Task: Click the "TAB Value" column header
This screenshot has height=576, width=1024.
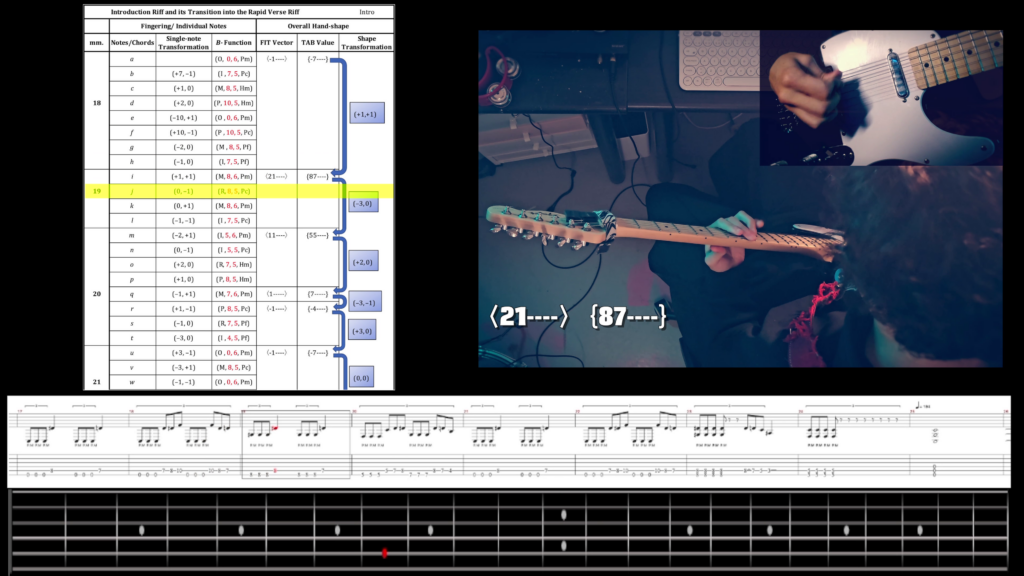Action: coord(317,43)
